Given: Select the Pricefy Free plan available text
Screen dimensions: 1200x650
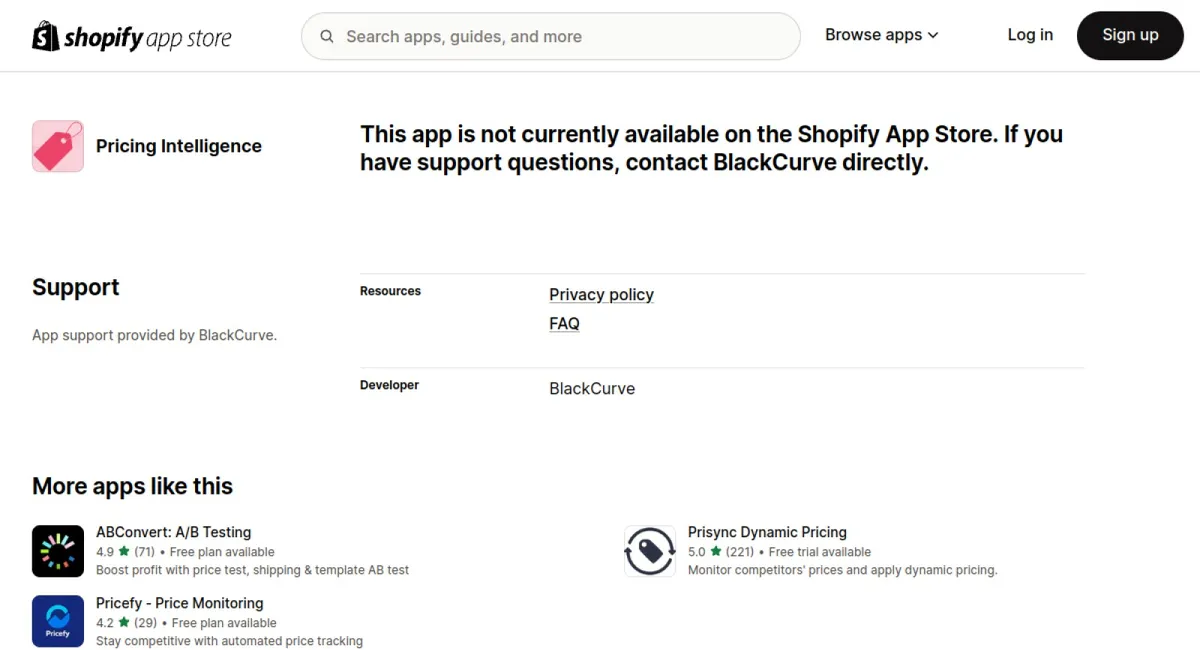Looking at the screenshot, I should (224, 622).
